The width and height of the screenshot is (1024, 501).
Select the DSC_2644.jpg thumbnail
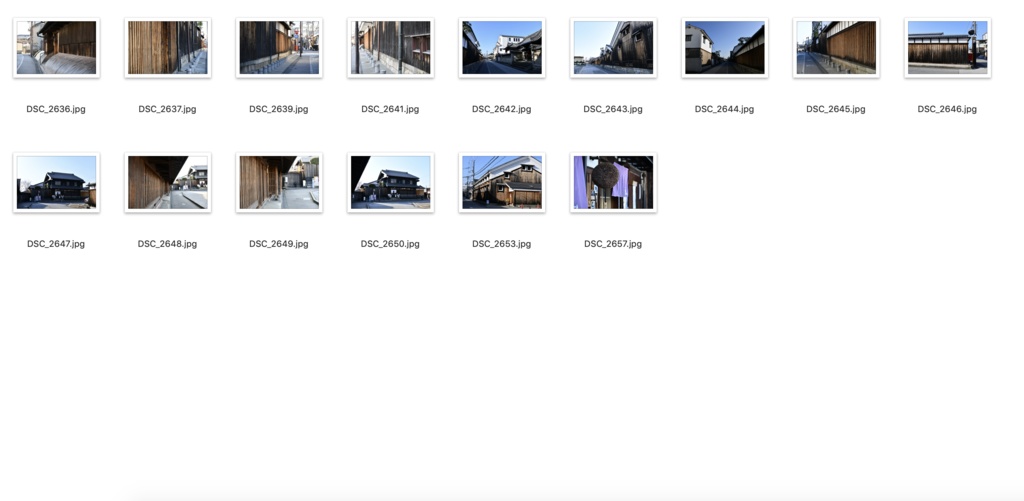point(724,48)
